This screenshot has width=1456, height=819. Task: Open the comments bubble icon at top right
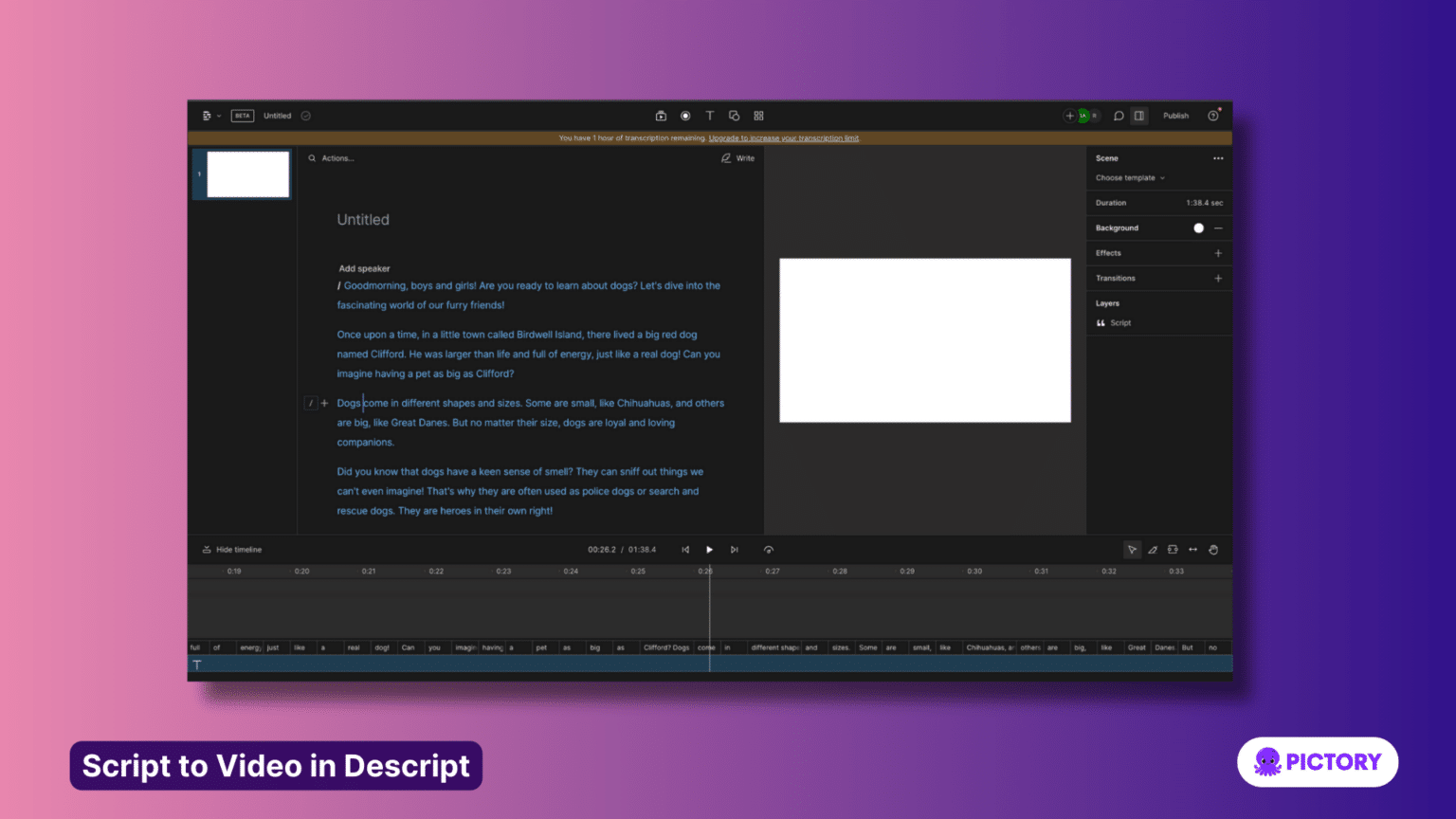tap(1118, 115)
